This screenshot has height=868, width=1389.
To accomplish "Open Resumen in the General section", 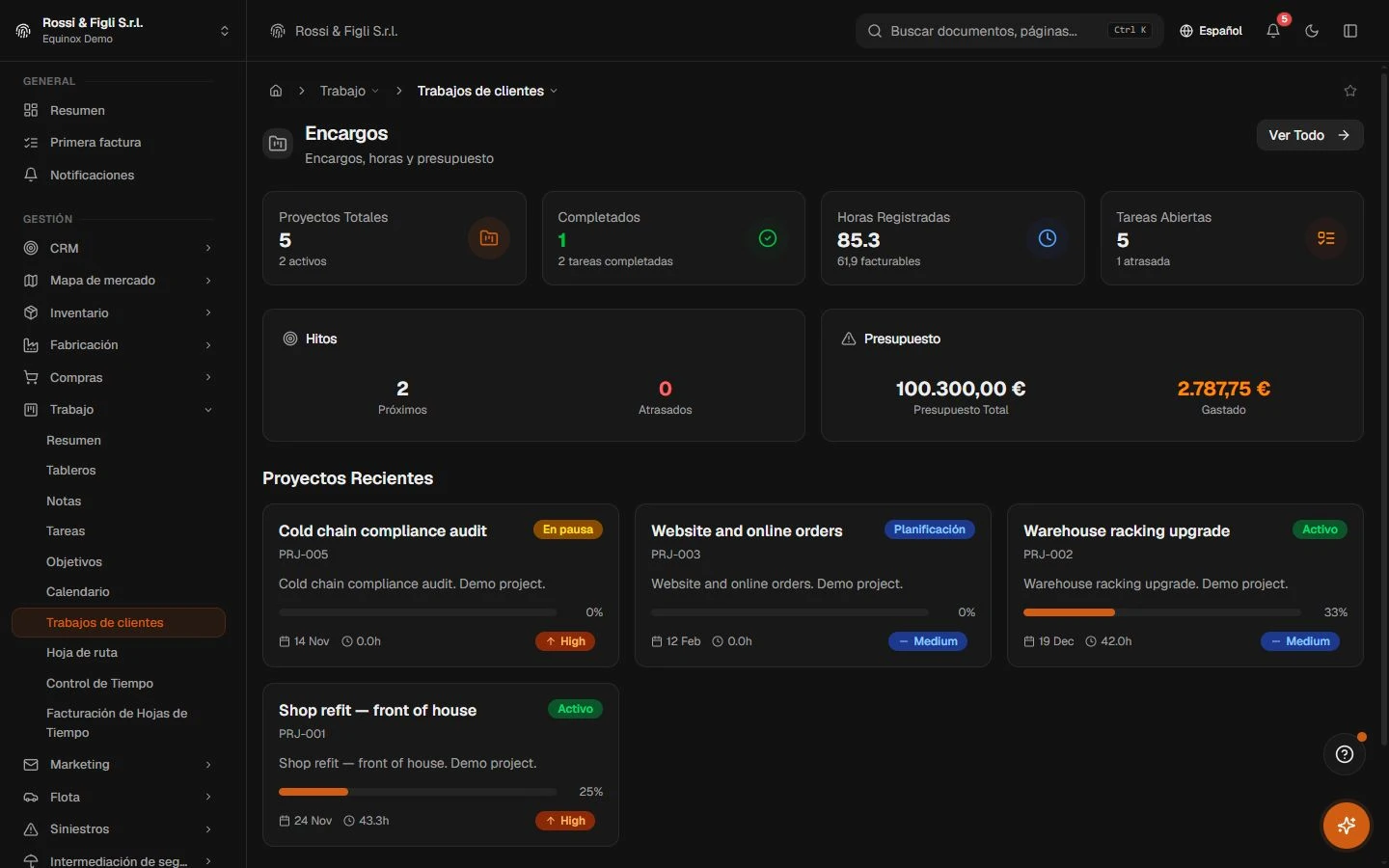I will pos(118,110).
